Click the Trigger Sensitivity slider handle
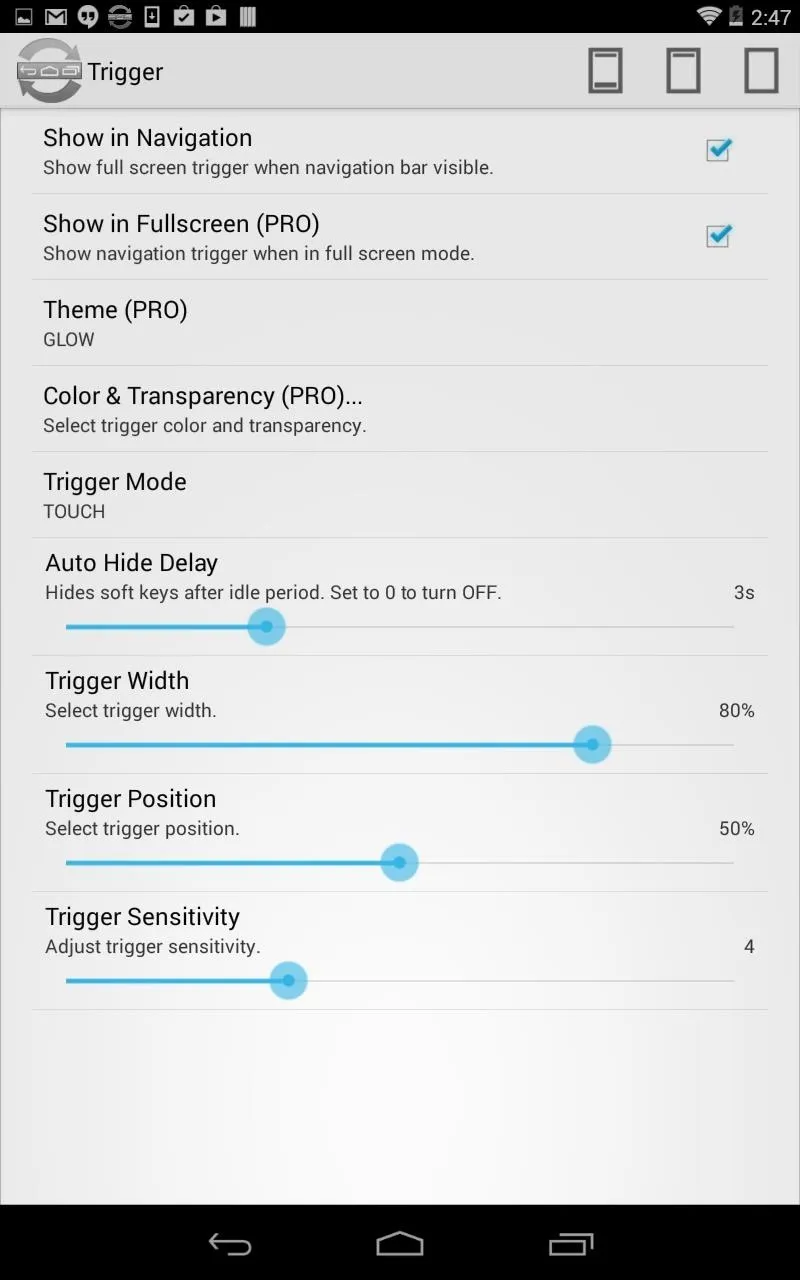This screenshot has height=1280, width=800. pos(288,981)
